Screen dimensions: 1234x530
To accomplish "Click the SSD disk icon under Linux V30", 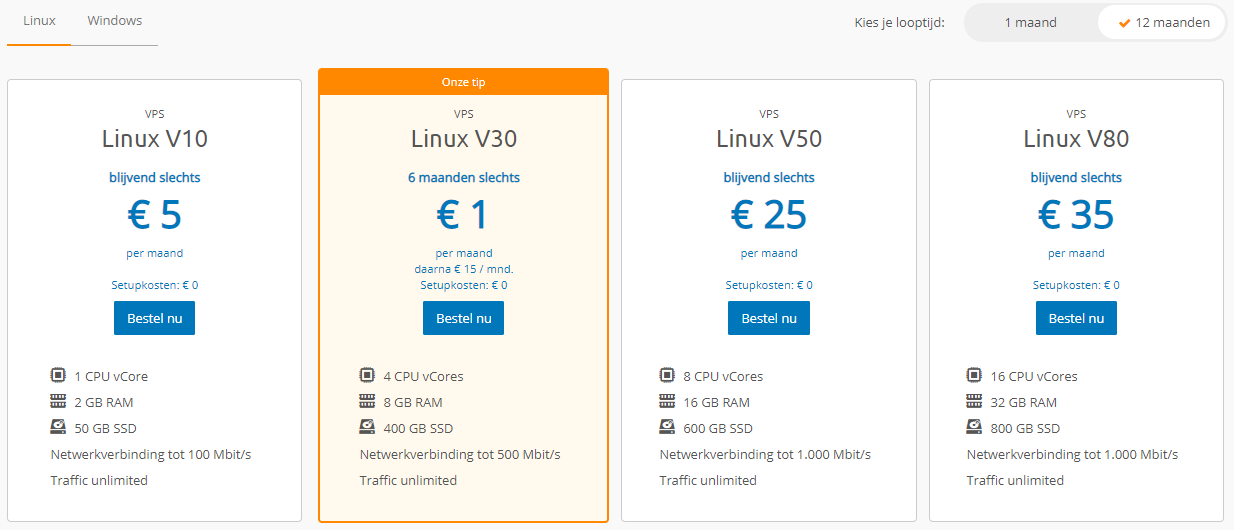I will [x=367, y=428].
